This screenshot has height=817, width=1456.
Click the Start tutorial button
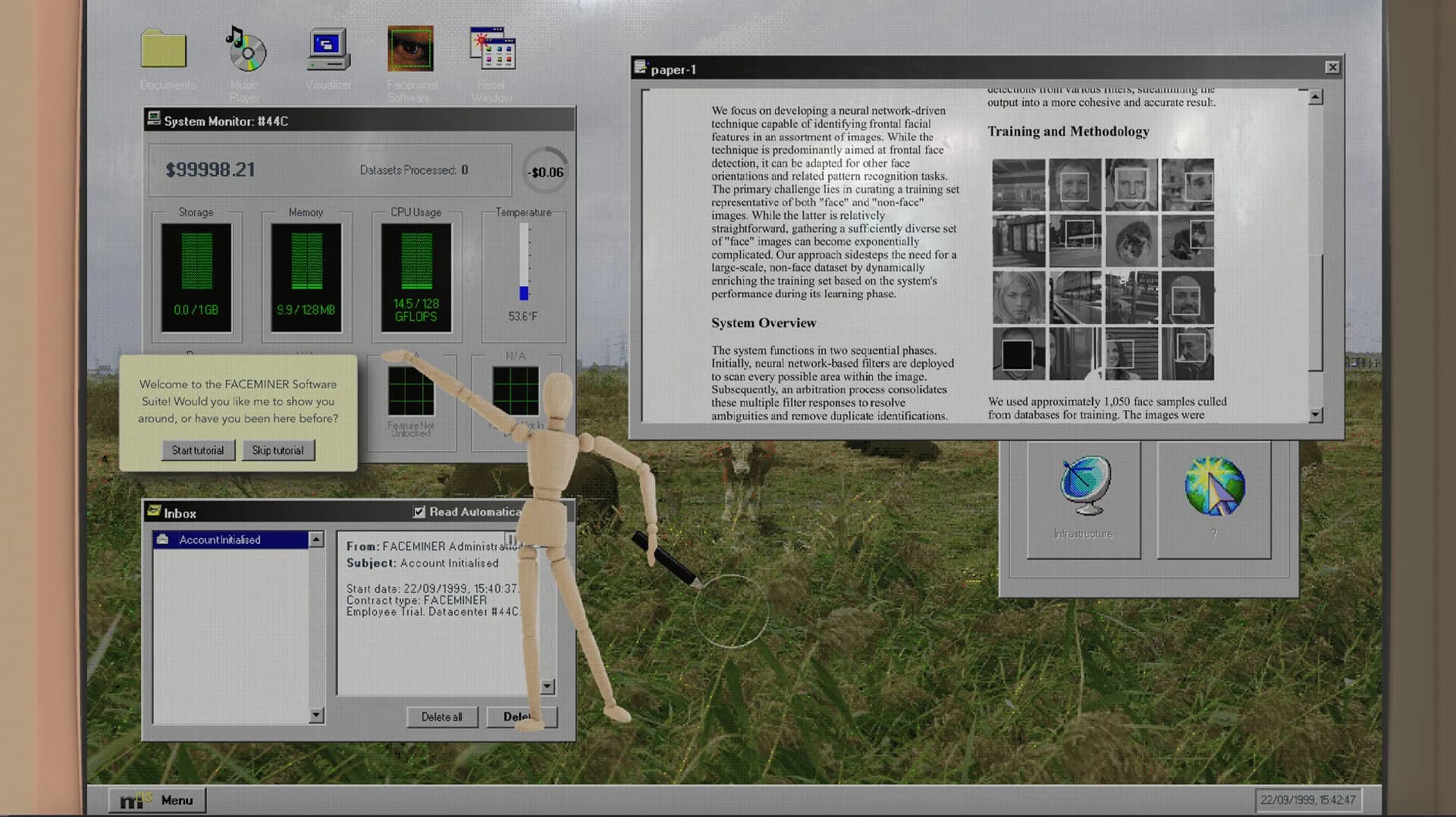coord(198,449)
